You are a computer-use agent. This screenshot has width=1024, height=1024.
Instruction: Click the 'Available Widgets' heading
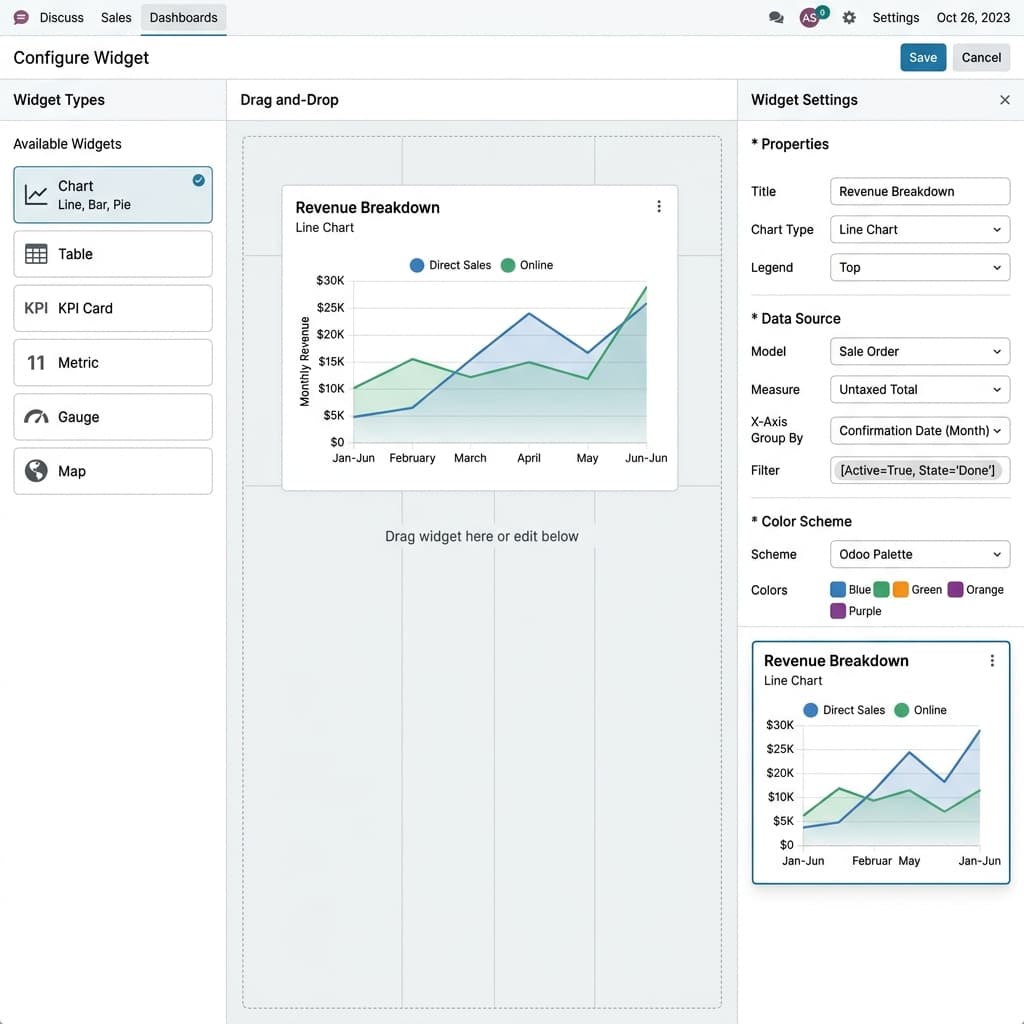67,144
